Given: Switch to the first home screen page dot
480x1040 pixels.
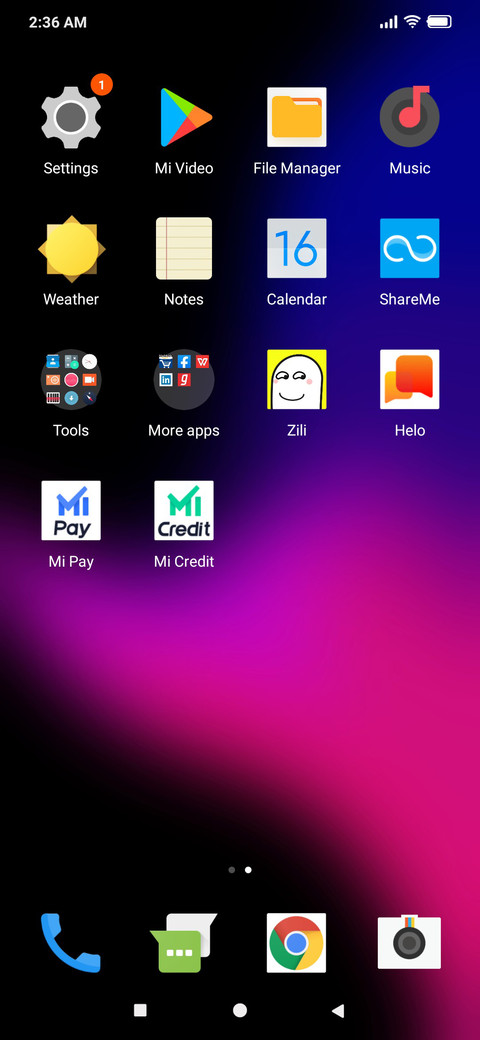Looking at the screenshot, I should click(231, 870).
